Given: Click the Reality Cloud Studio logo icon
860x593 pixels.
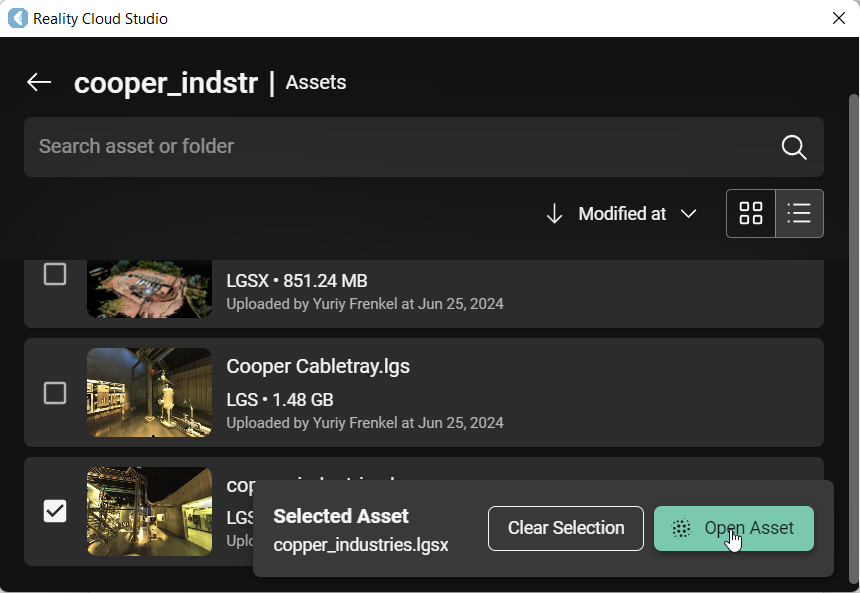Looking at the screenshot, I should pos(17,18).
